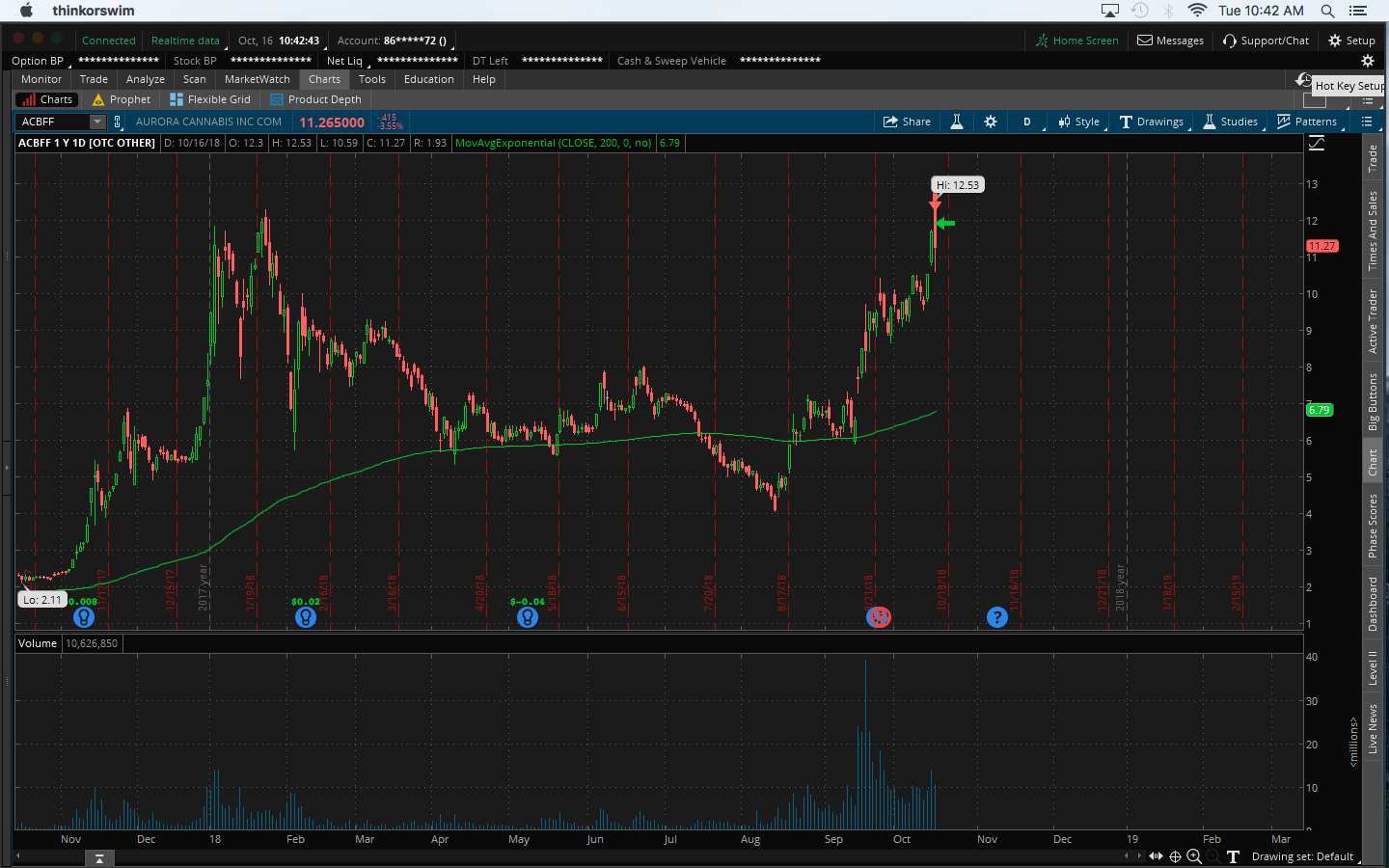
Task: Click the symbol link chain icon
Action: coord(118,122)
